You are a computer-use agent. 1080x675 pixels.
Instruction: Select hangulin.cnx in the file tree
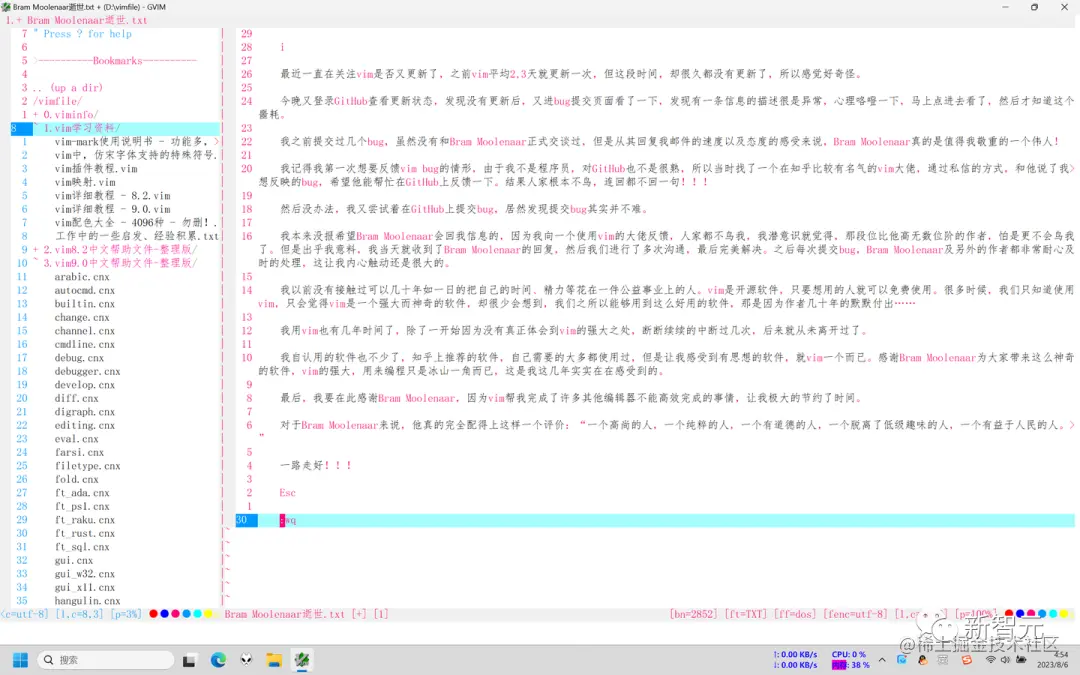click(87, 601)
